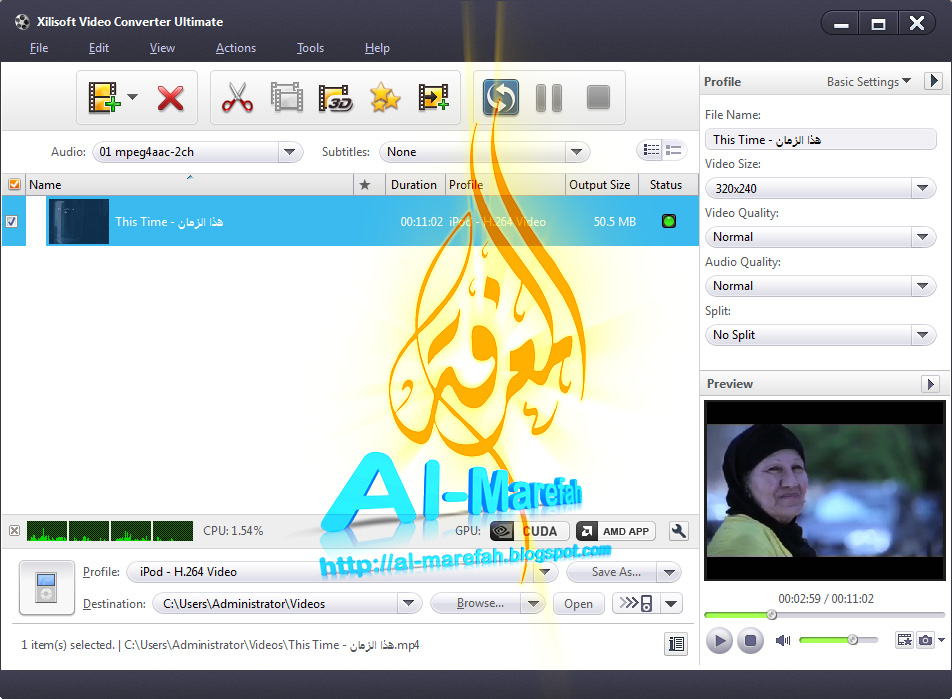Toggle NVIDIA CUDA acceleration
Image resolution: width=952 pixels, height=699 pixels.
point(529,531)
